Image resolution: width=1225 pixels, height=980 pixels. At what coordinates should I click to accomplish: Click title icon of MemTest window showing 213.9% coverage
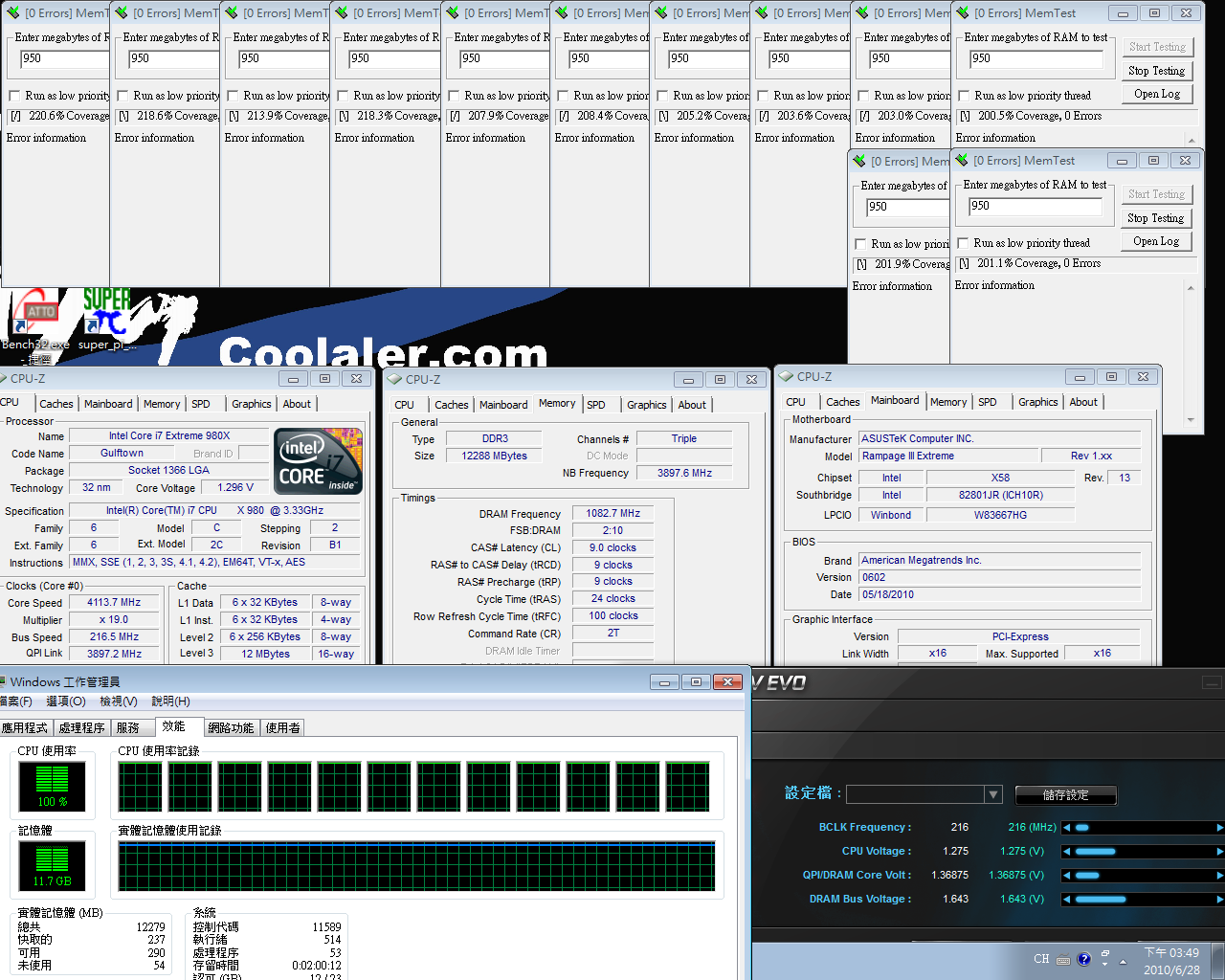pyautogui.click(x=231, y=13)
